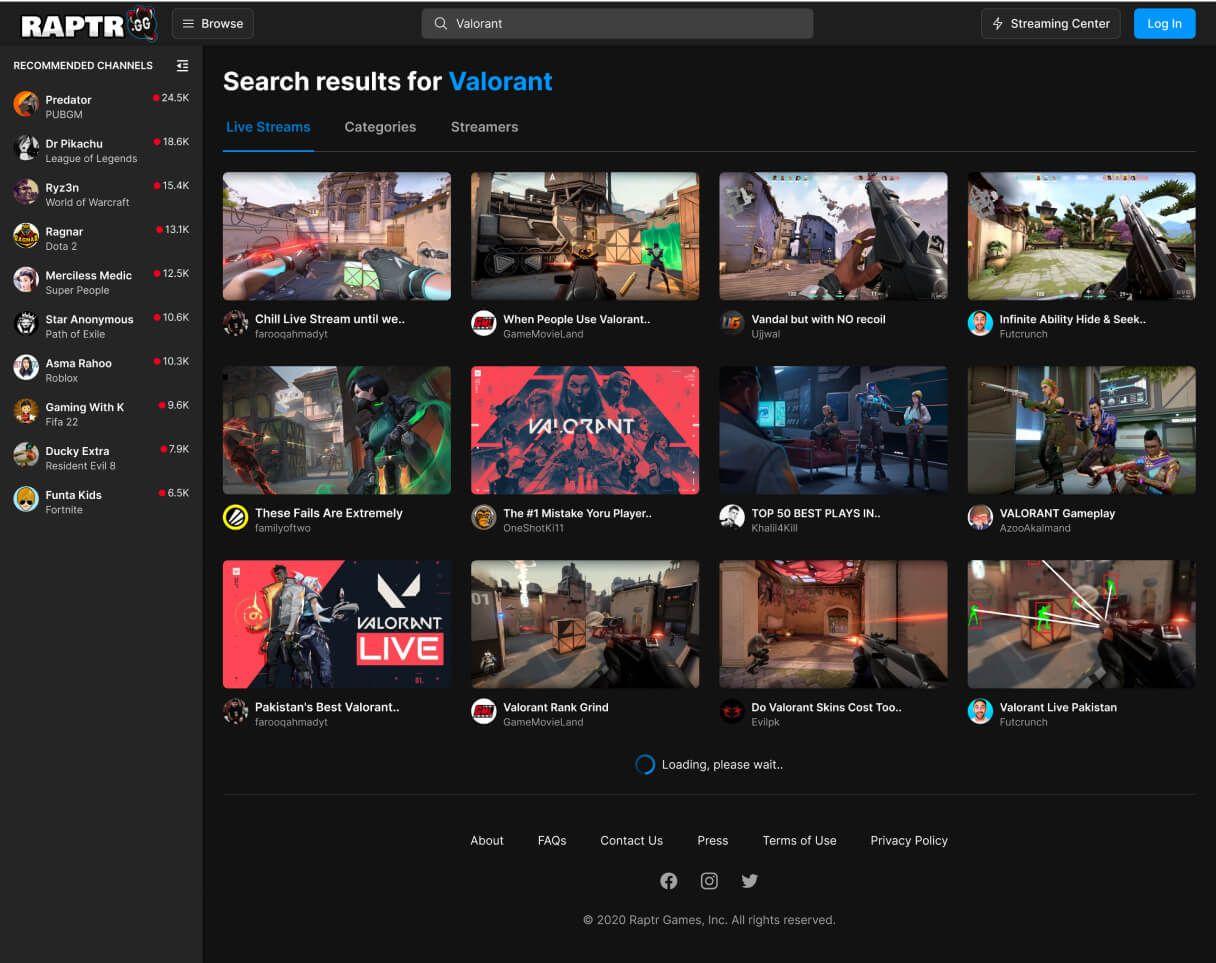The height and width of the screenshot is (963, 1216).
Task: Click Khalil4Kill streamer avatar icon
Action: click(x=732, y=517)
